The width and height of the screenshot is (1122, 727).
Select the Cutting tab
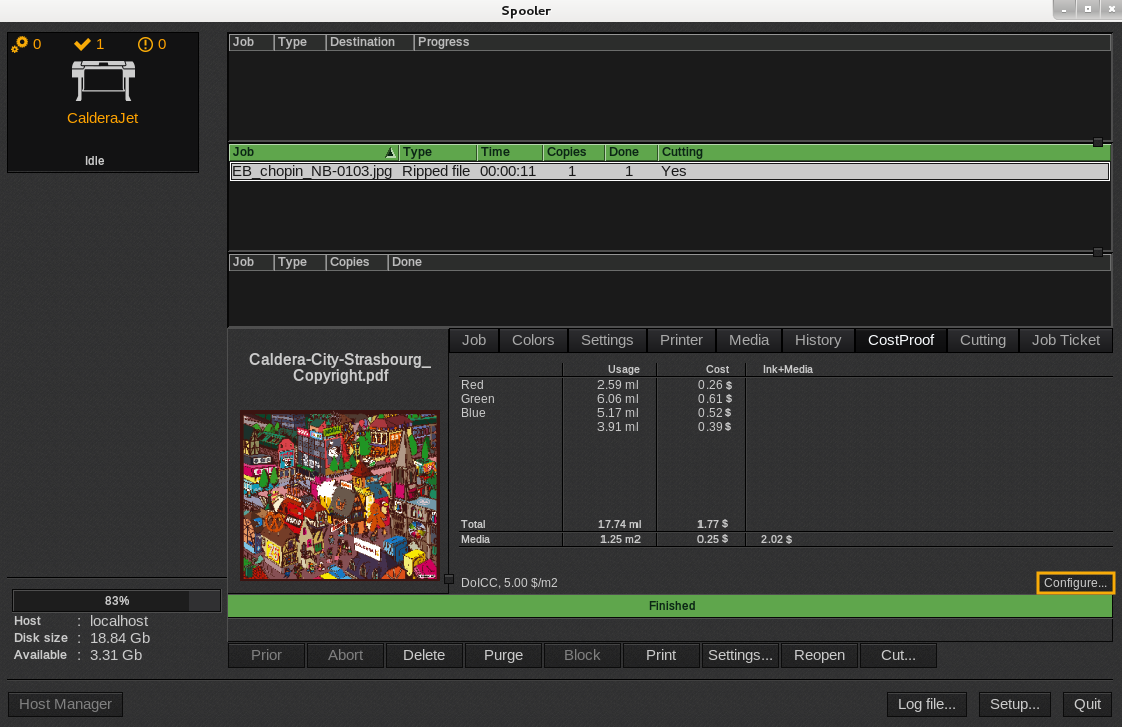click(982, 340)
